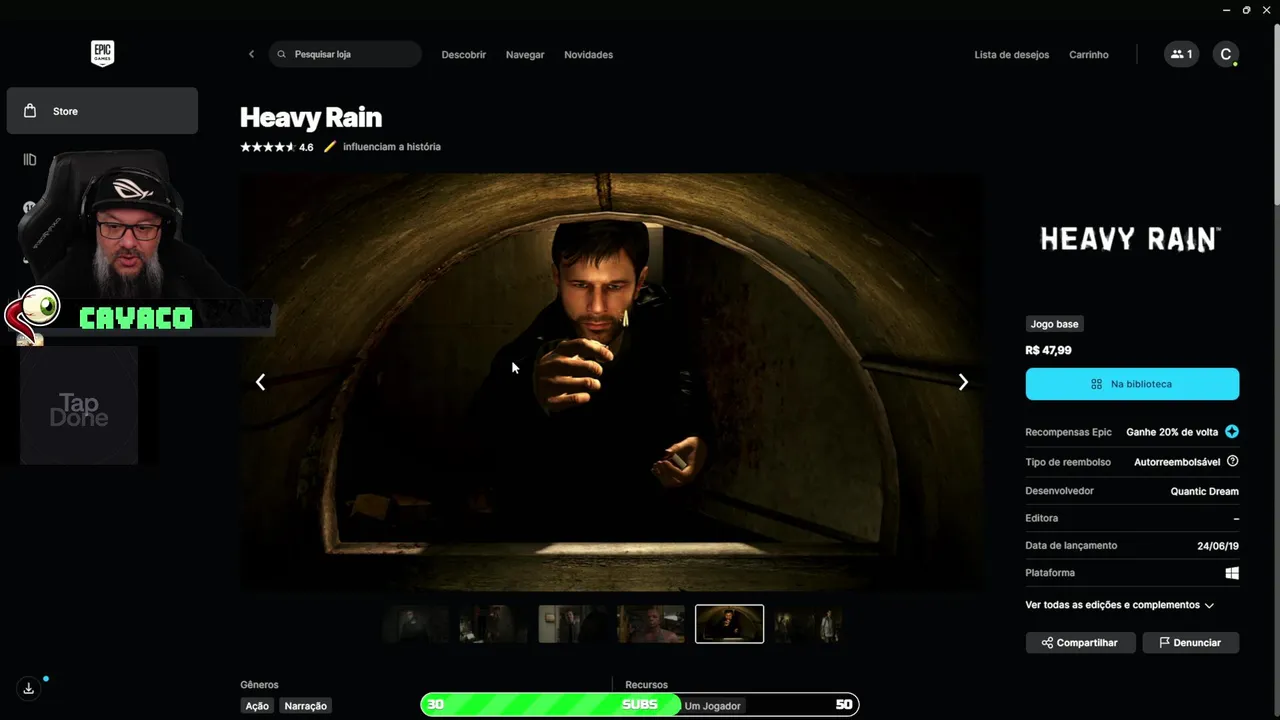Screen dimensions: 1280x720
Task: Open Lista de desejos
Action: (x=1012, y=55)
